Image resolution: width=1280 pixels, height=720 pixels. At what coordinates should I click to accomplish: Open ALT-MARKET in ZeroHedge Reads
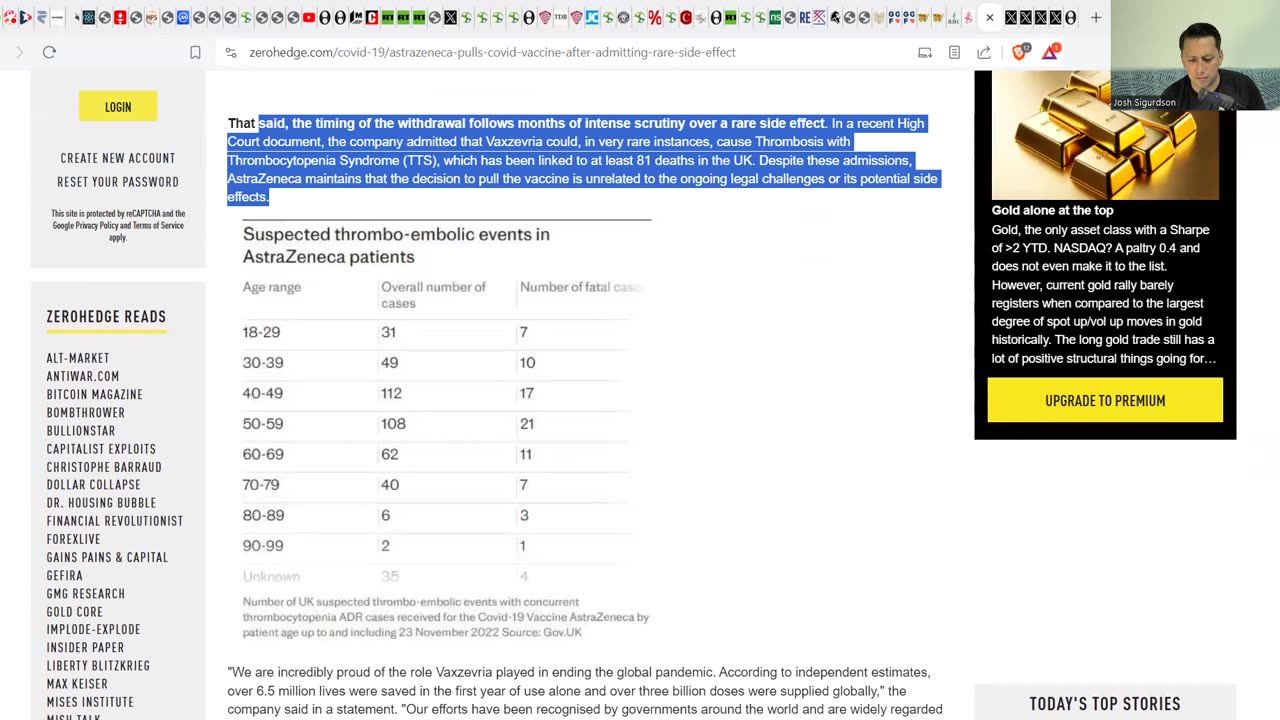coord(78,358)
